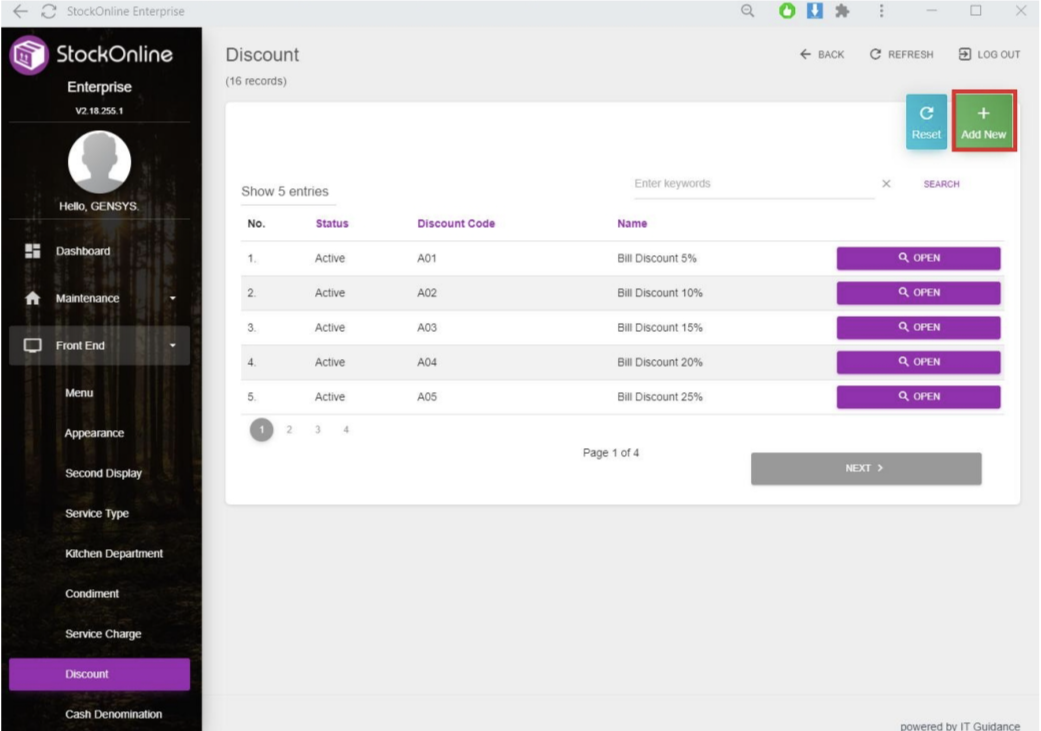This screenshot has height=731, width=1041.
Task: Select Service Charge in the sidebar
Action: 103,634
